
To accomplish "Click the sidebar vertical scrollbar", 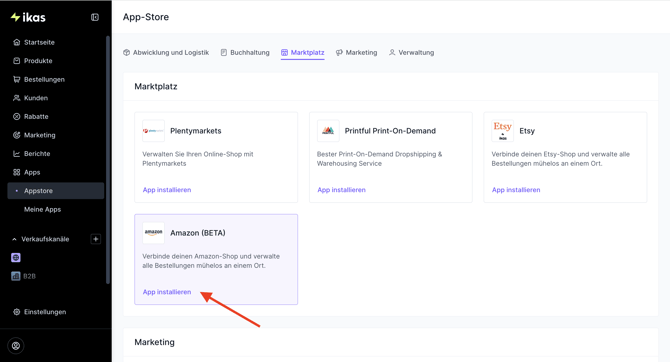I will [x=108, y=160].
